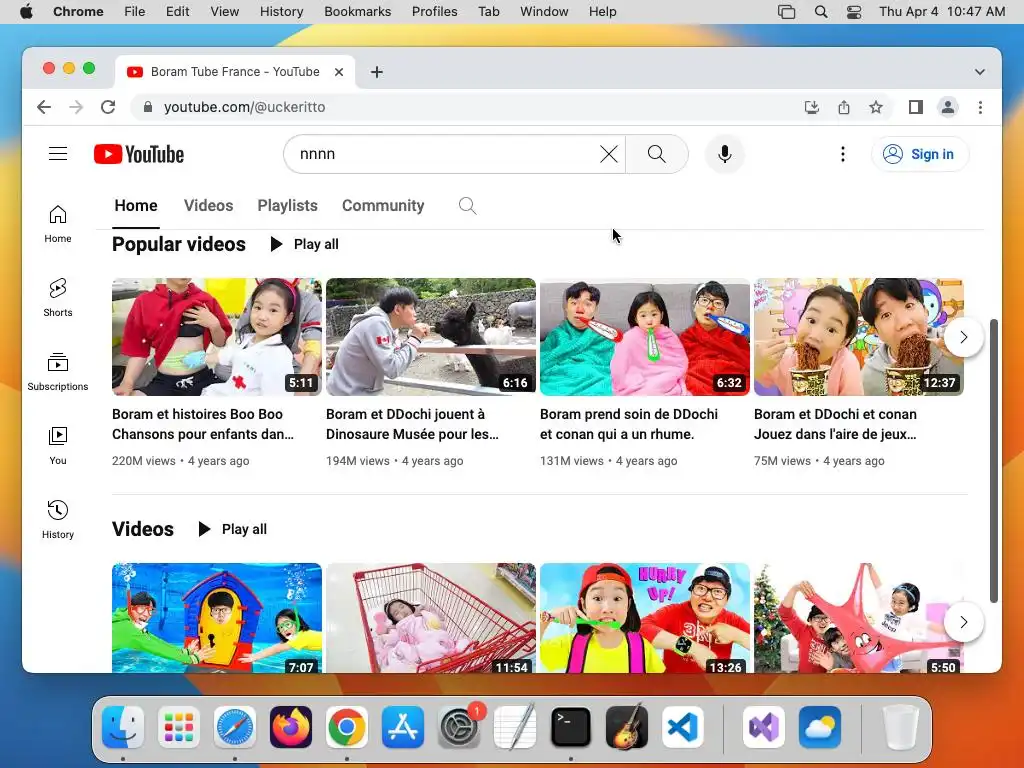Show next Videos row with arrow
Image resolution: width=1024 pixels, height=768 pixels.
(964, 622)
